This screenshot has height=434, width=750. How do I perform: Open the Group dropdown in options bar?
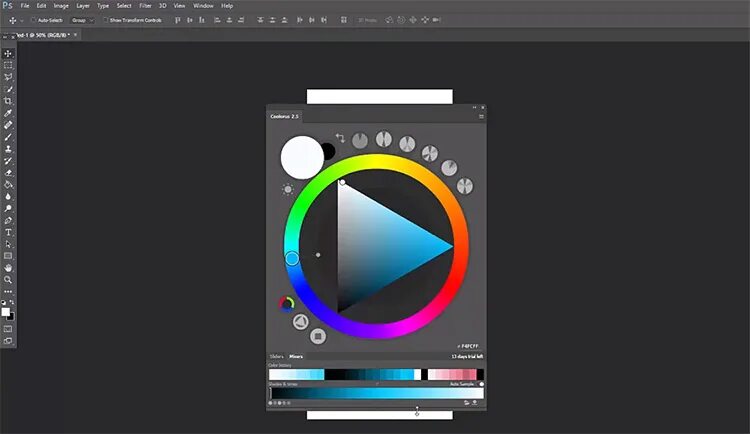click(83, 20)
